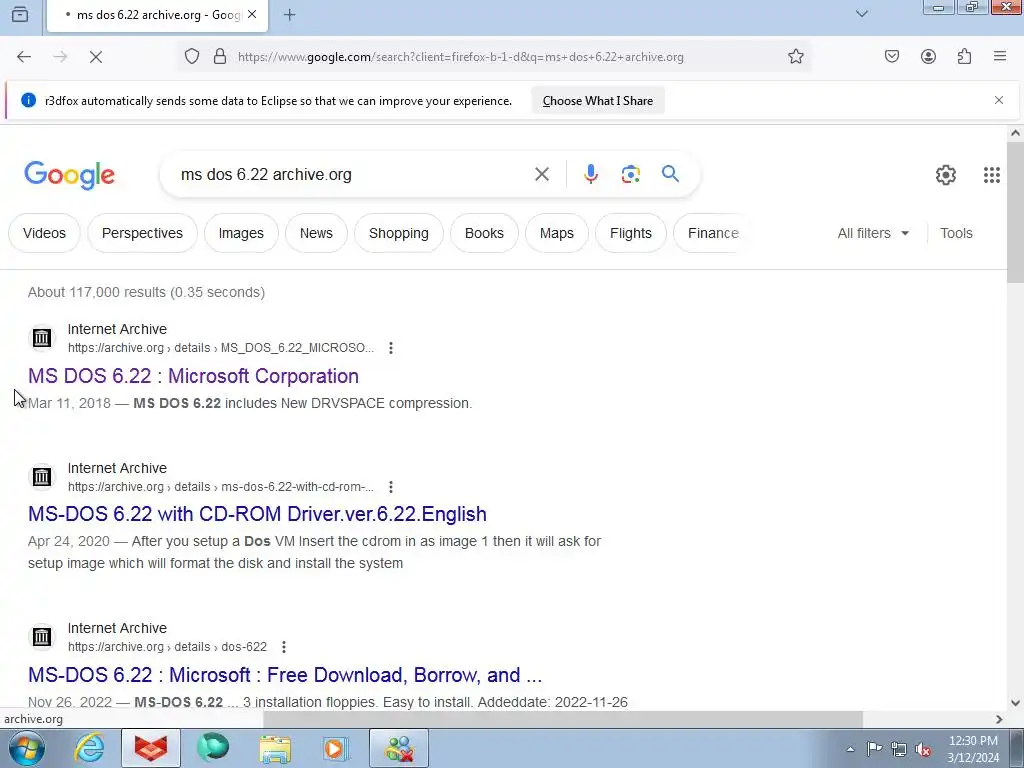The width and height of the screenshot is (1024, 768).
Task: Dismiss the r3dfox data notification bar
Action: coord(999,100)
